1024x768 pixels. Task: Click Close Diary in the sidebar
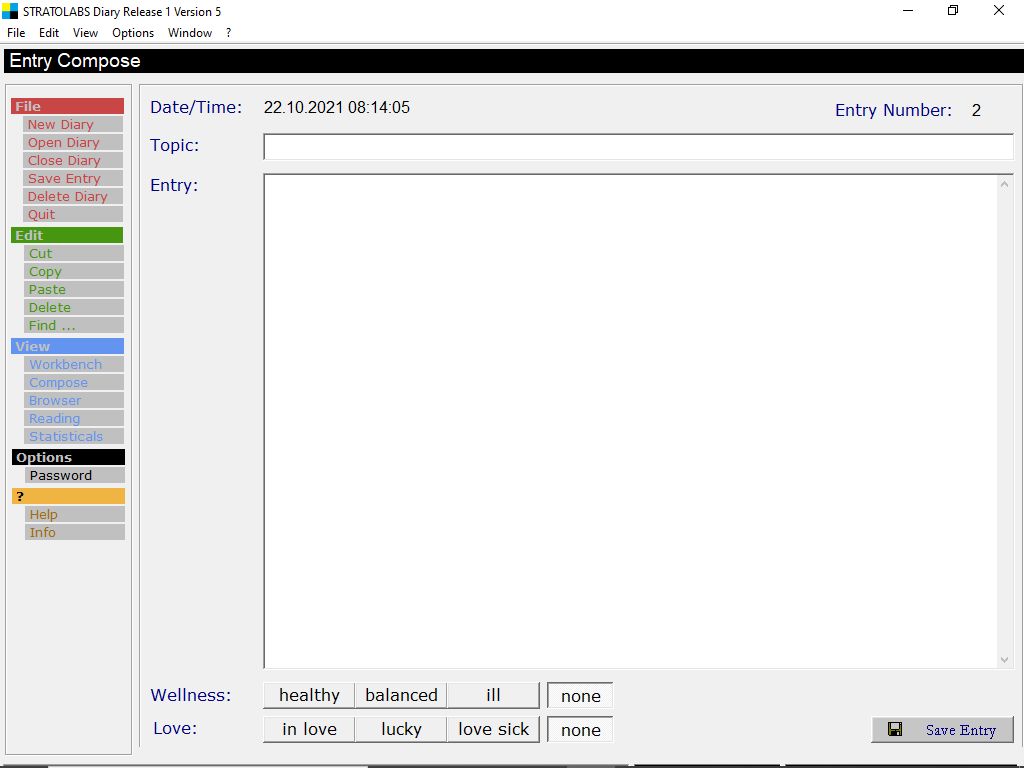pyautogui.click(x=73, y=160)
